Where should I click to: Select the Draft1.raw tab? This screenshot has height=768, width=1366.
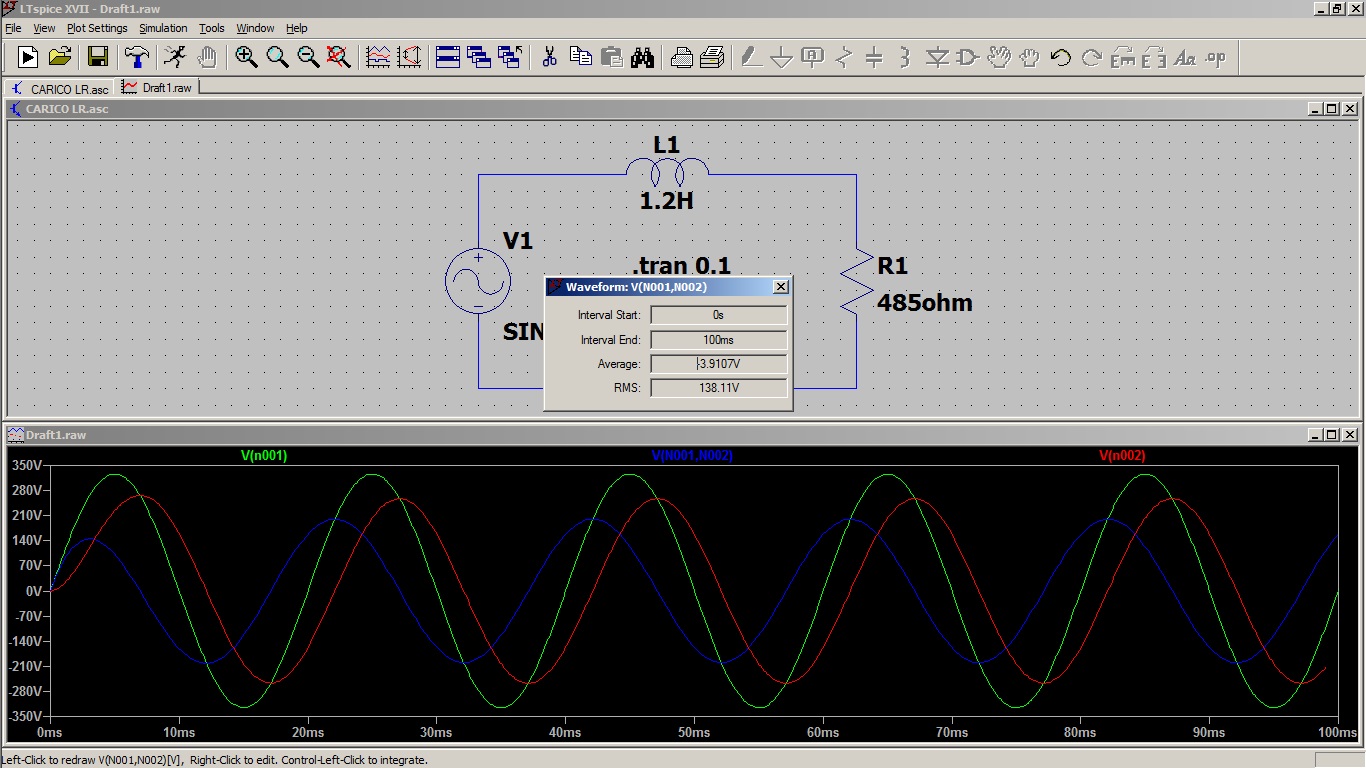tap(158, 88)
